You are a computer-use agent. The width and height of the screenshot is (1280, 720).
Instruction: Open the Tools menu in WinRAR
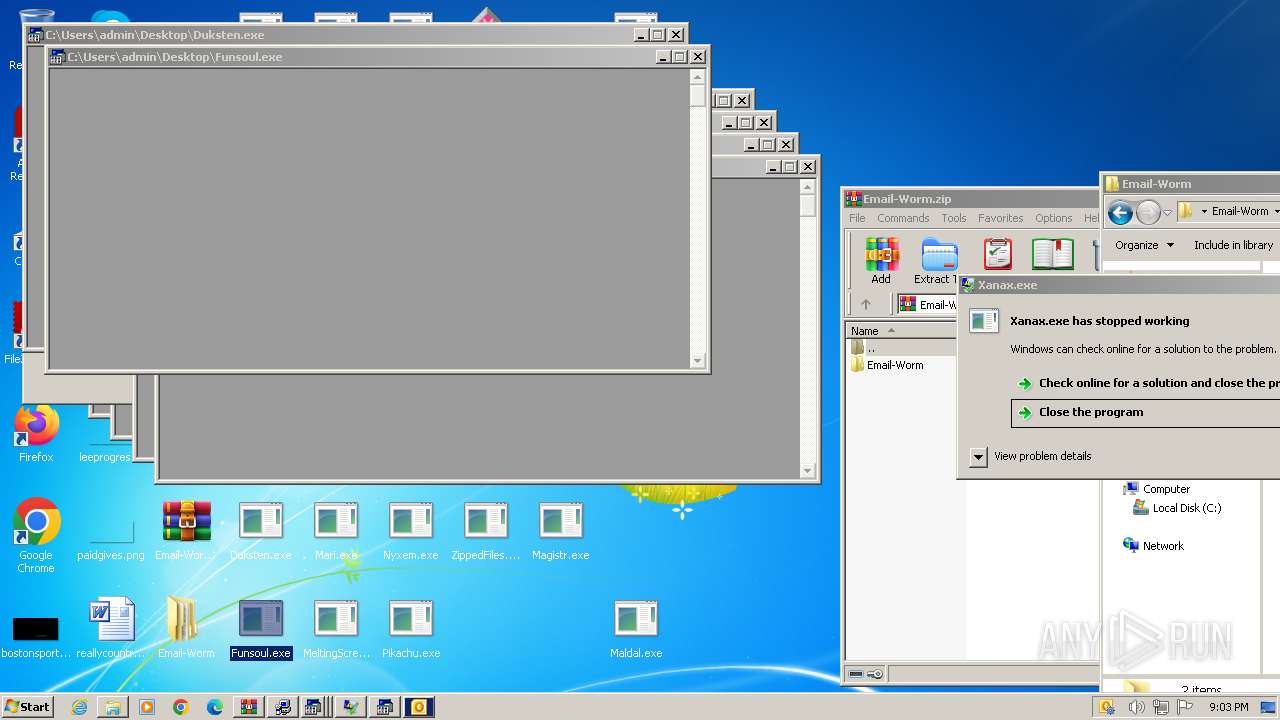[954, 218]
